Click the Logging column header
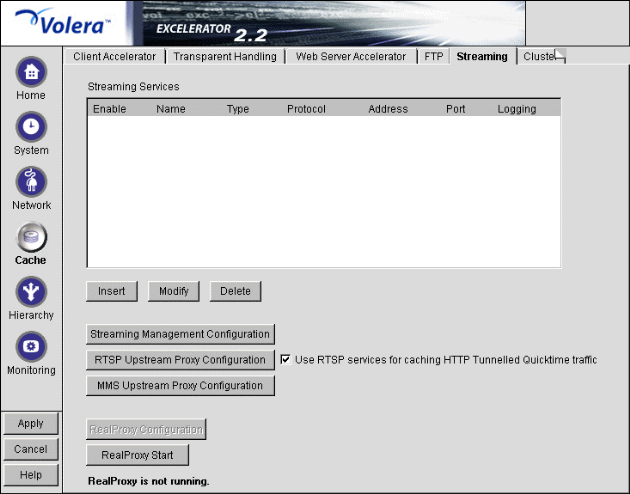Screen dimensions: 630x494 (x=517, y=109)
